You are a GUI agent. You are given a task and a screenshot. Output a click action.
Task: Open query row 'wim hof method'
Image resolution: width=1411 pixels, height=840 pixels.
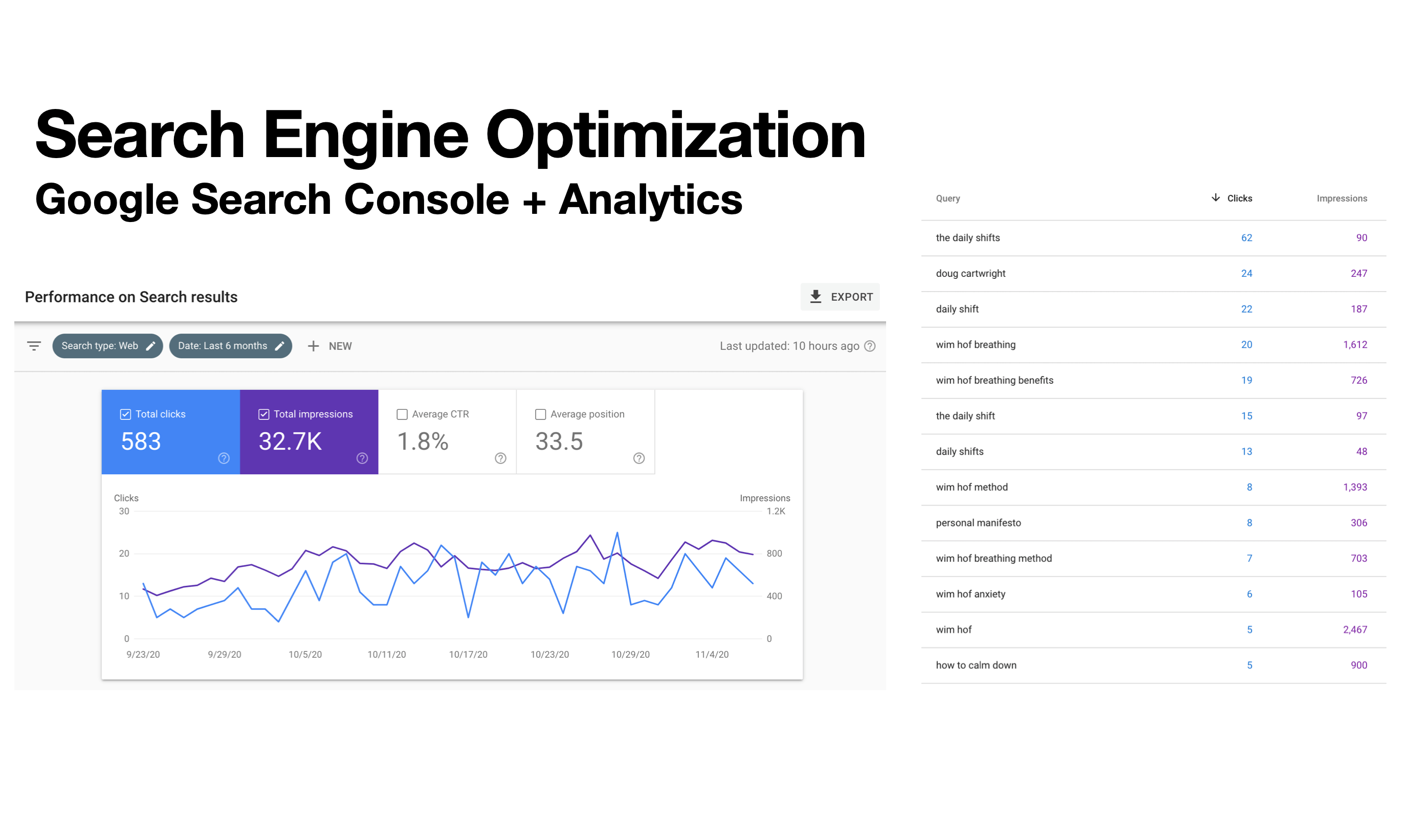[x=1154, y=488]
